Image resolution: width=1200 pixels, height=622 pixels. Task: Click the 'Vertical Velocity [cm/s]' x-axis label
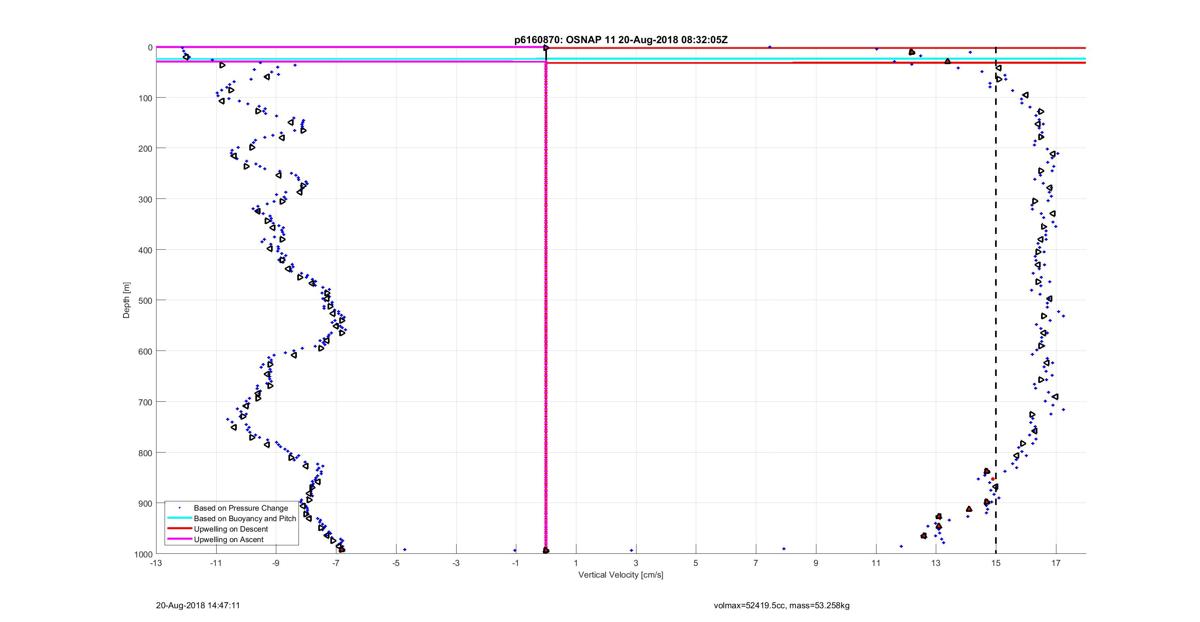[620, 575]
